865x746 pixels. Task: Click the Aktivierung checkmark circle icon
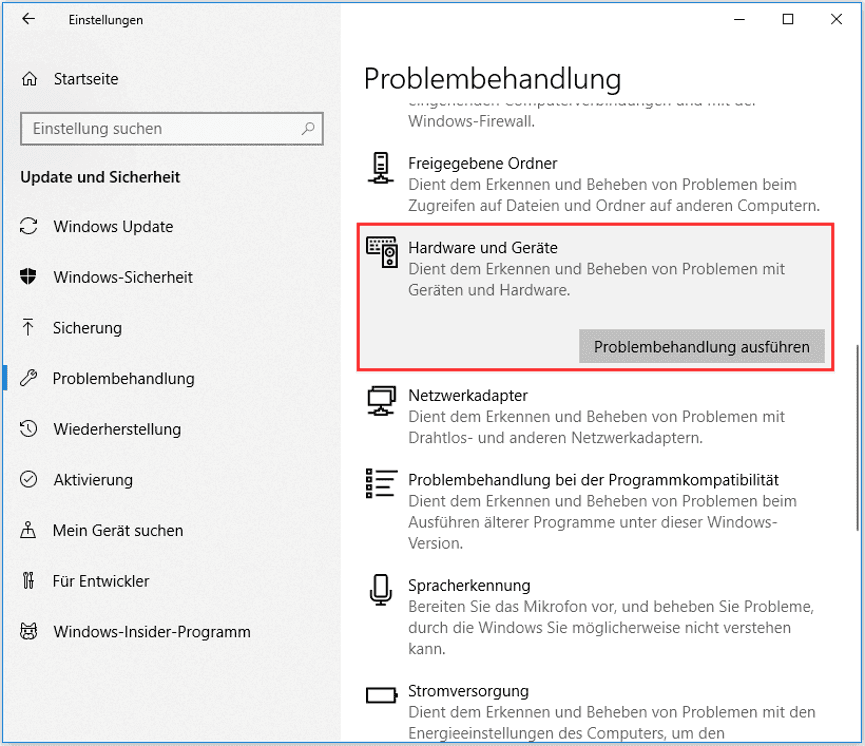[28, 479]
